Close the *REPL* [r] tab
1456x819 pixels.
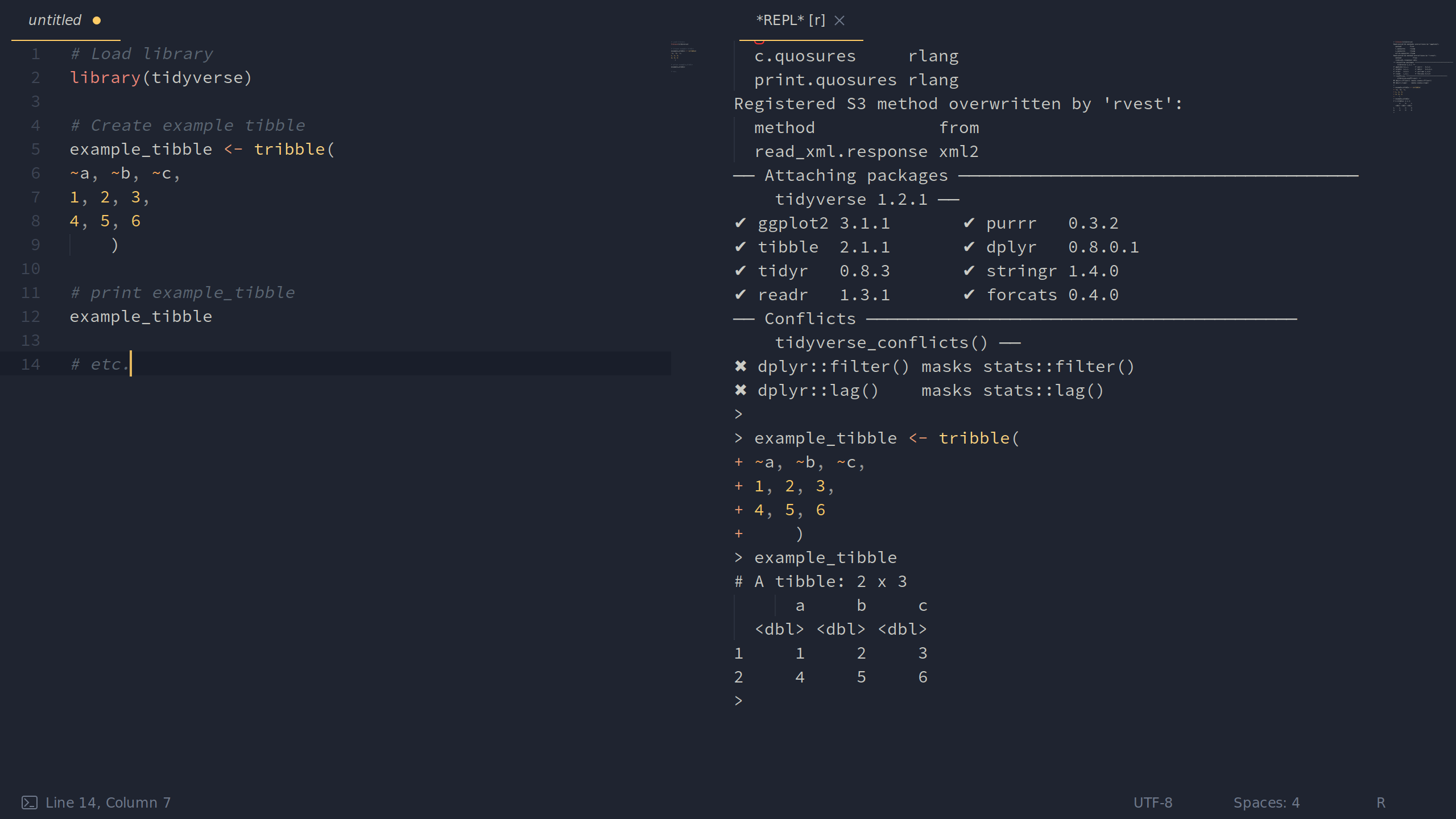coord(841,20)
